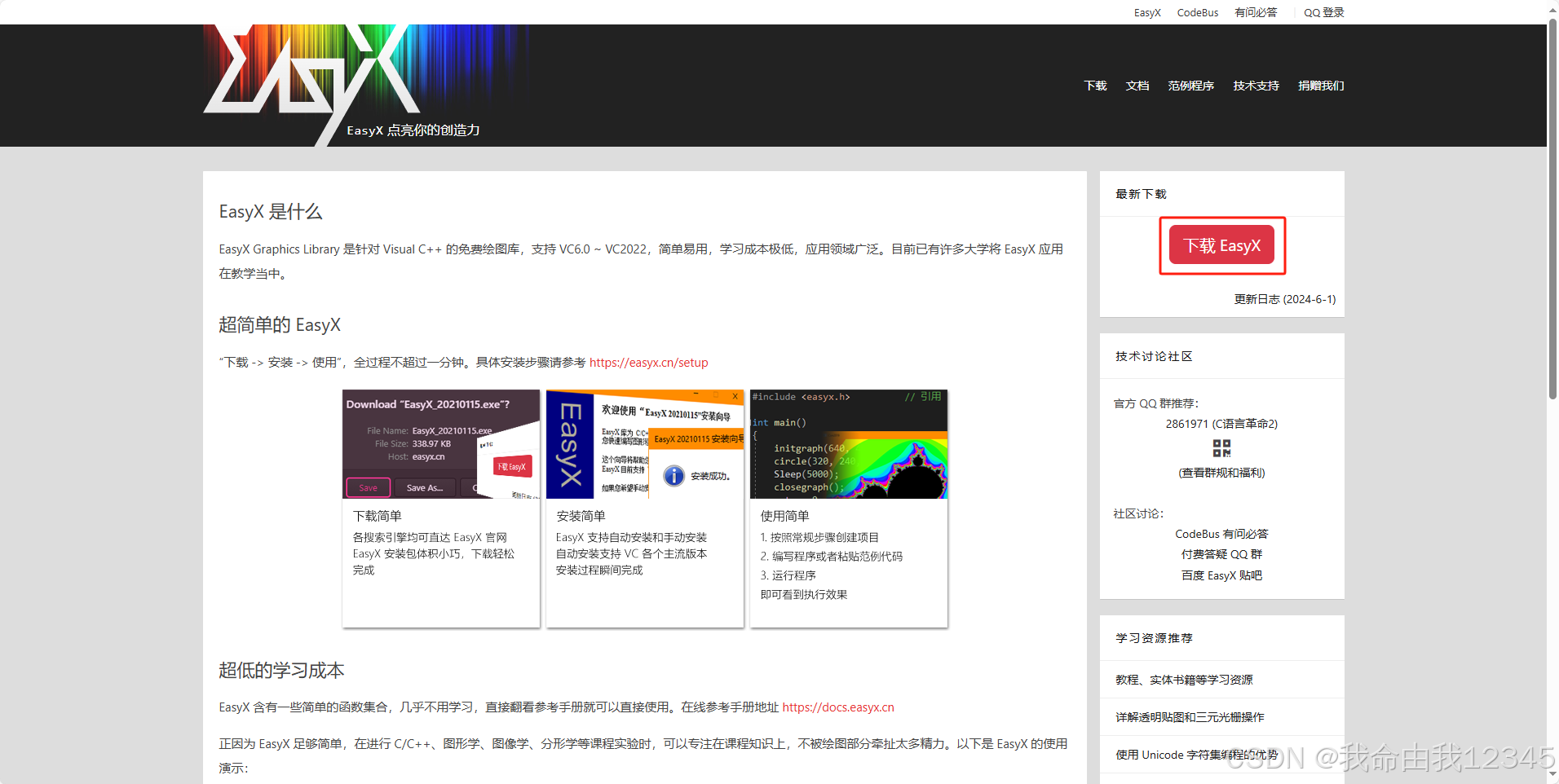Click (查看群规和福利) link
The width and height of the screenshot is (1559, 784).
click(x=1221, y=473)
